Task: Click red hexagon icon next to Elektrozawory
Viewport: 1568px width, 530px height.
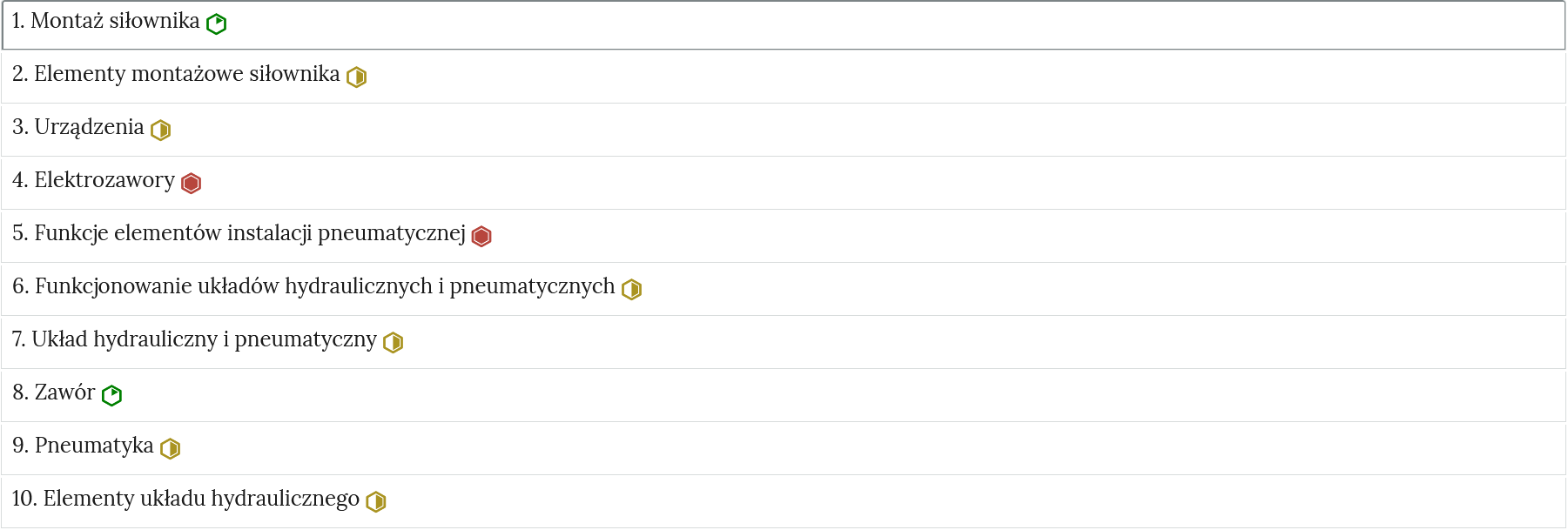Action: (192, 184)
